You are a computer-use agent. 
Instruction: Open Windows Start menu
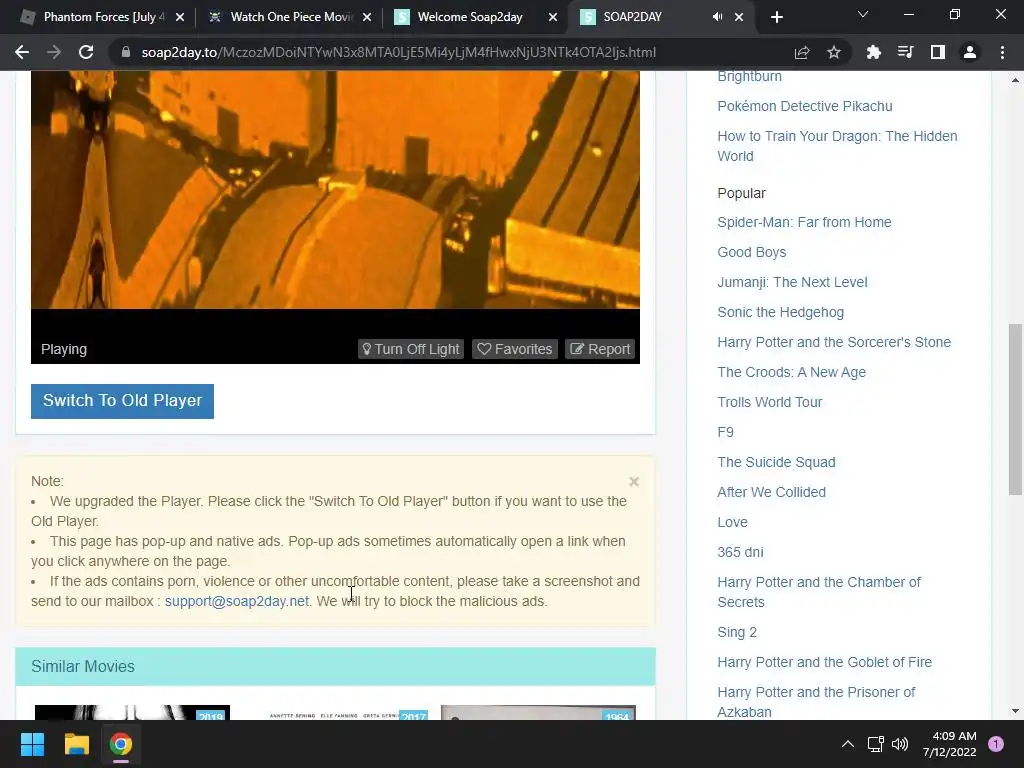pos(32,744)
